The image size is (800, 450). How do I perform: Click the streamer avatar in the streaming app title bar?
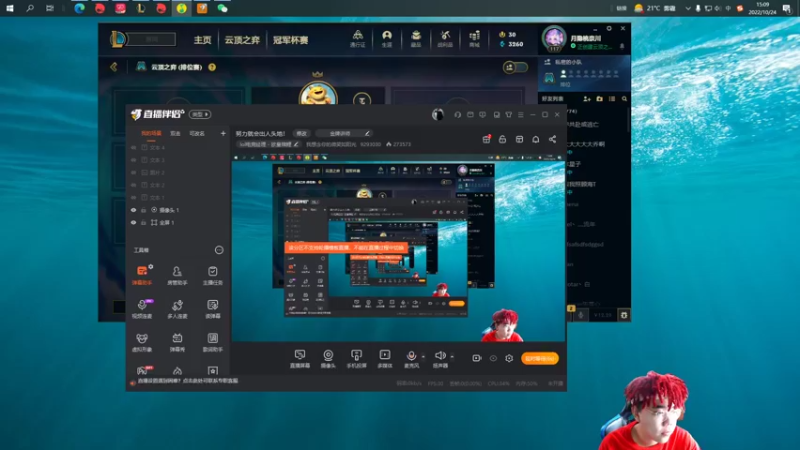[438, 115]
